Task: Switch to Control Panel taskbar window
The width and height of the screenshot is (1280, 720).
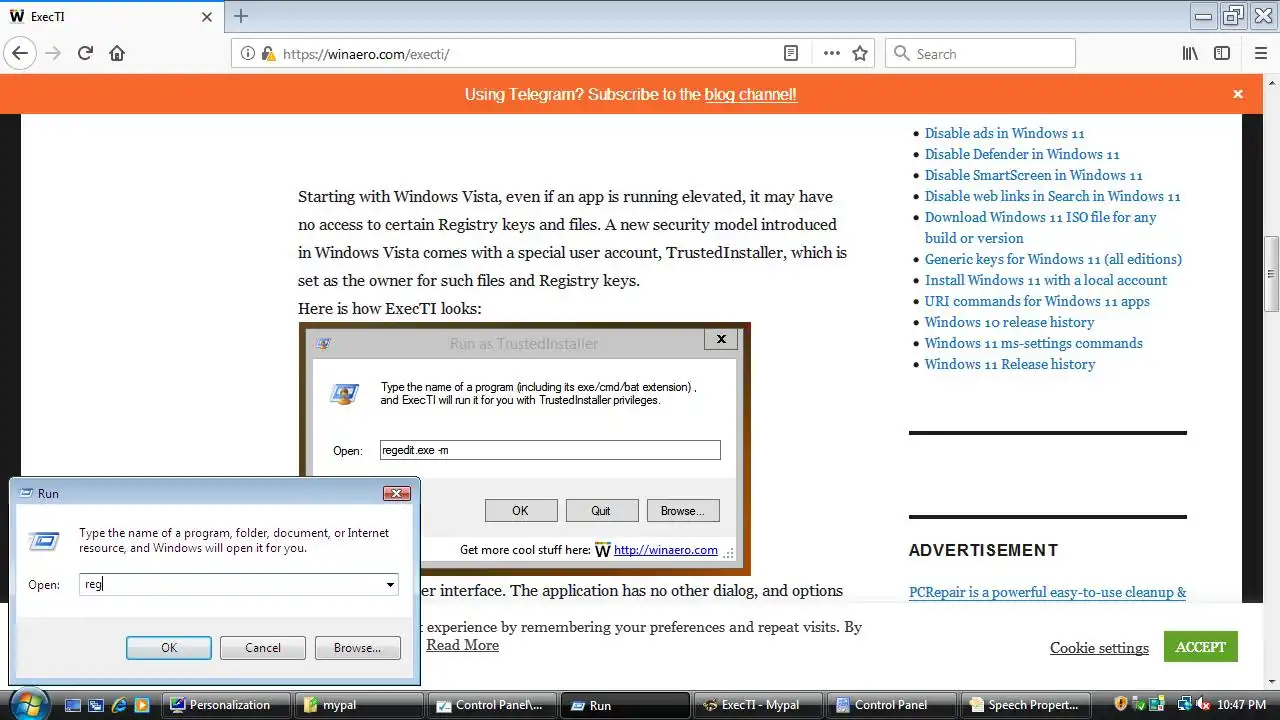Action: click(x=890, y=705)
